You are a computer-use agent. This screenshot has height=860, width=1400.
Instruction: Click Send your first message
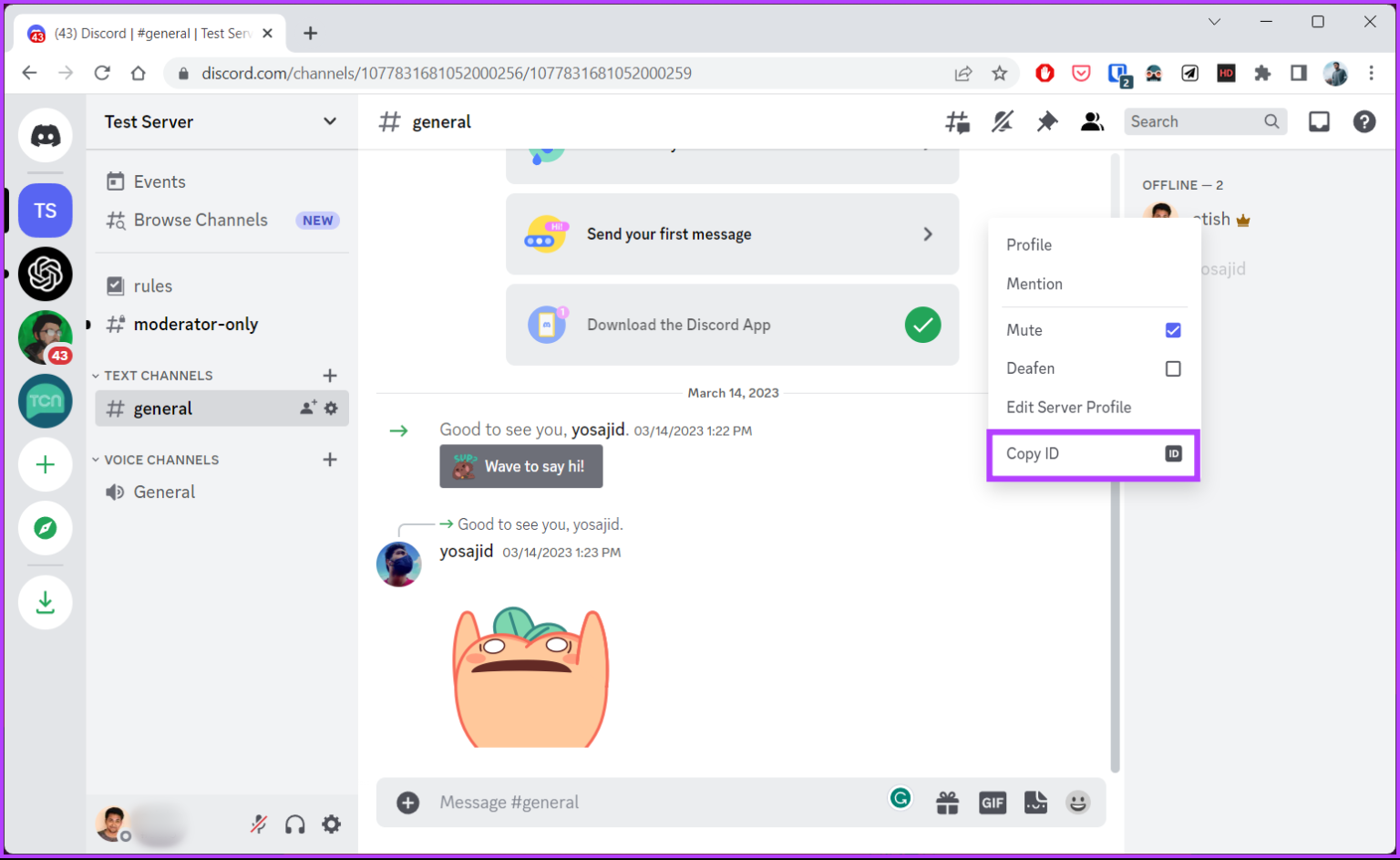pyautogui.click(x=732, y=233)
